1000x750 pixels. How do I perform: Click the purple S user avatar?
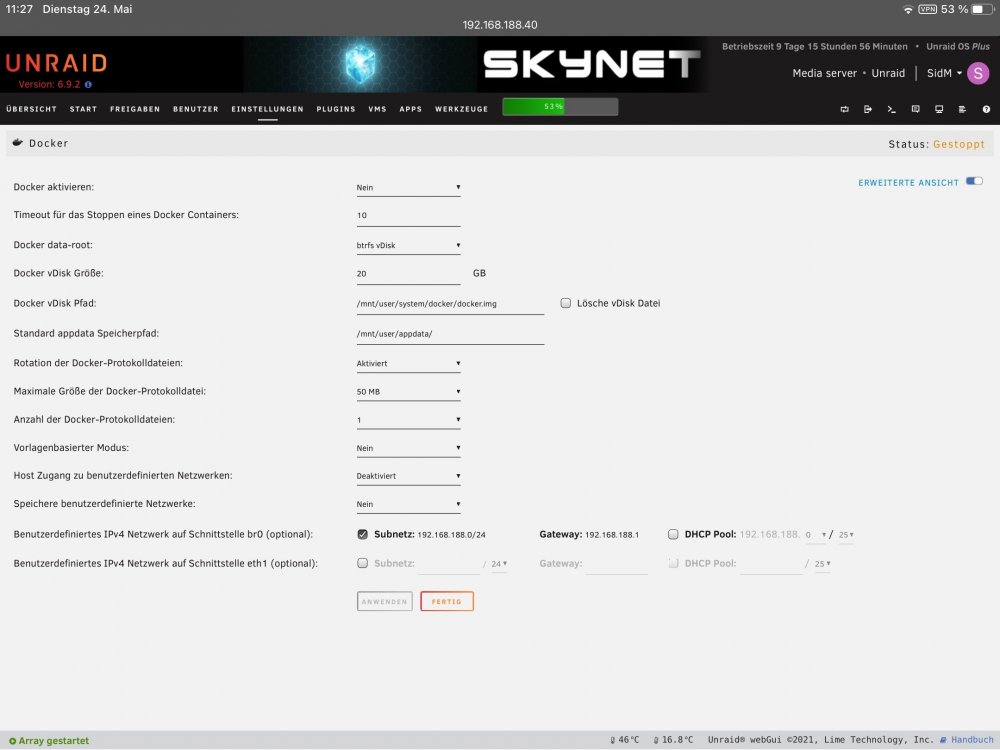978,73
